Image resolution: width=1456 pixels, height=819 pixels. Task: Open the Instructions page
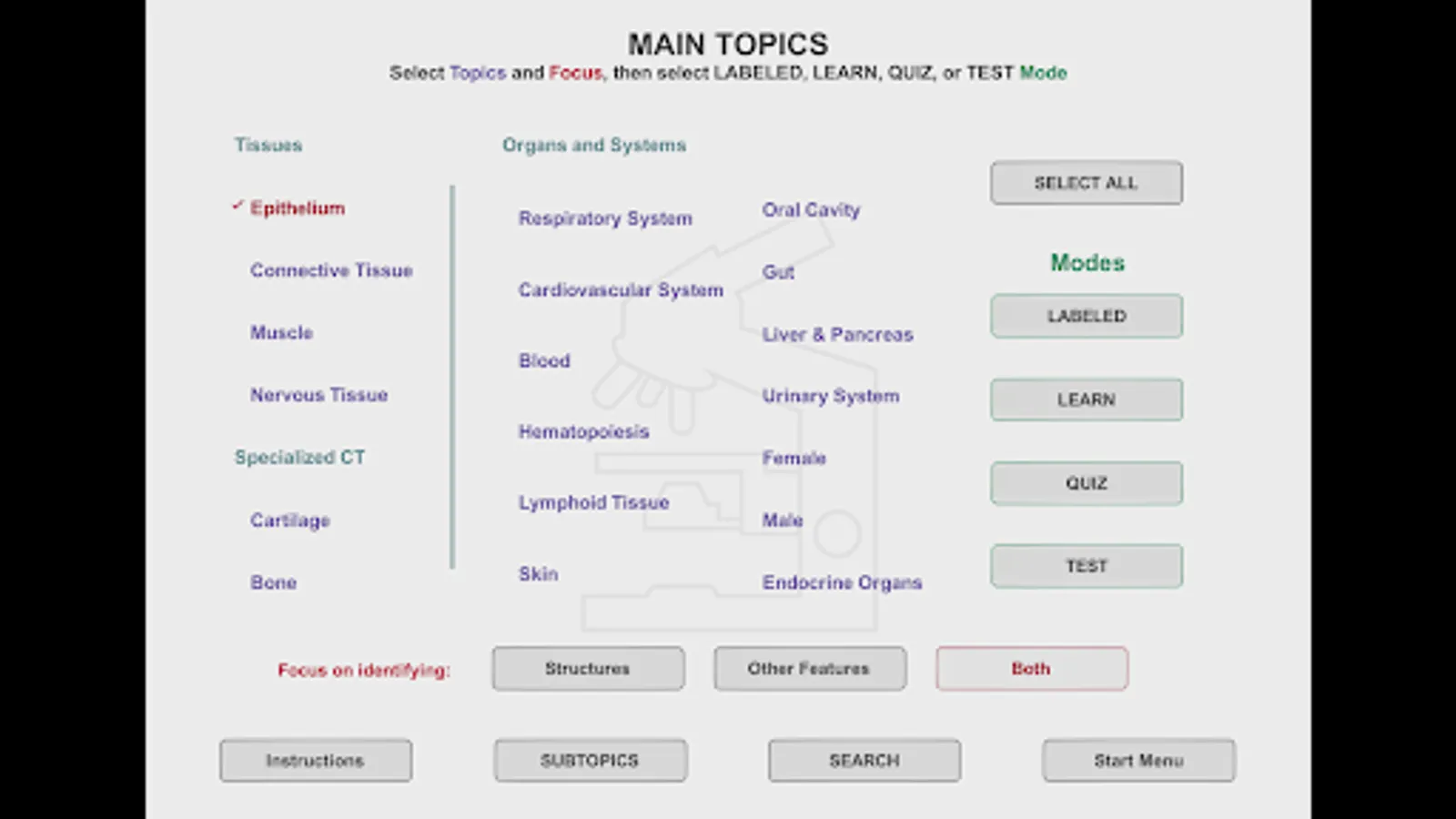[x=316, y=761]
